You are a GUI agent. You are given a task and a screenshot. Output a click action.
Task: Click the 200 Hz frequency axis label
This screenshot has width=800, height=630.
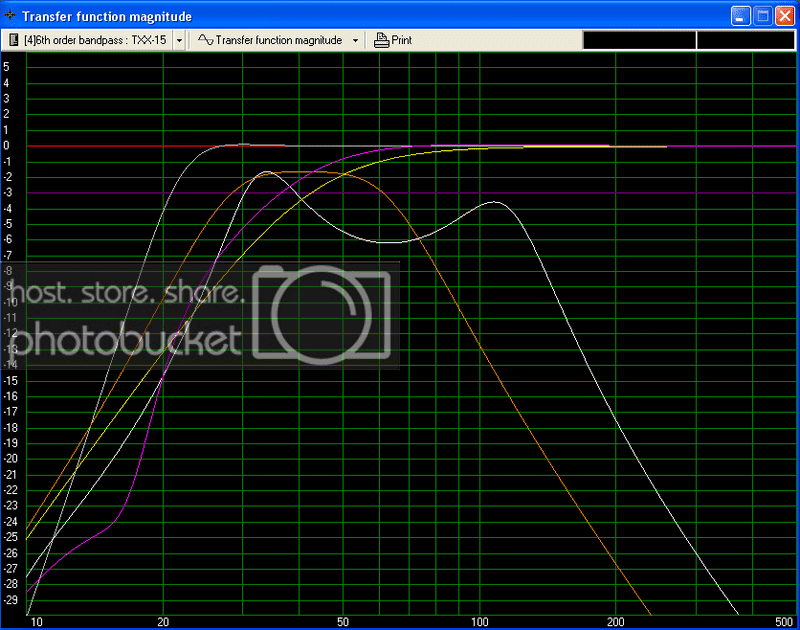click(x=616, y=622)
